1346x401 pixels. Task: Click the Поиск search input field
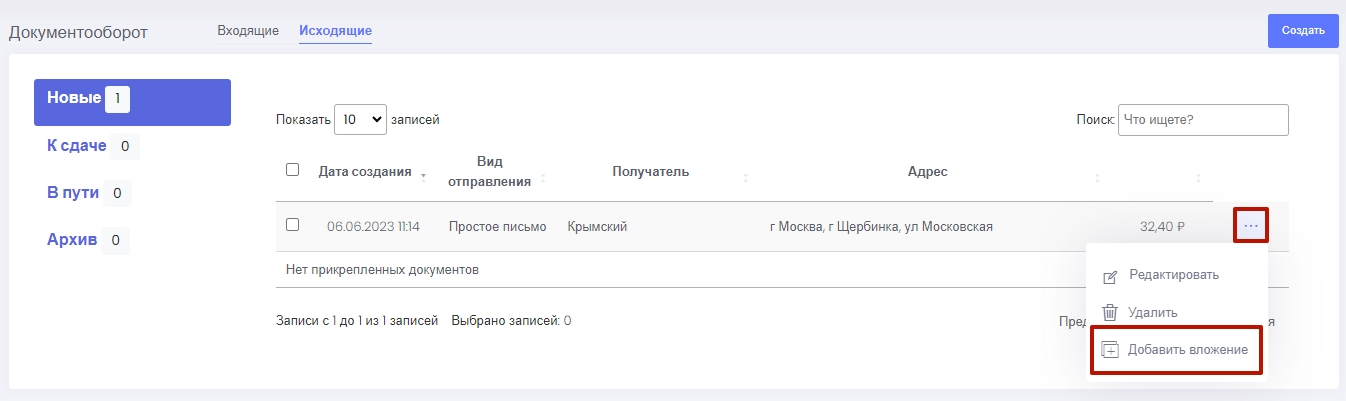pos(1203,120)
